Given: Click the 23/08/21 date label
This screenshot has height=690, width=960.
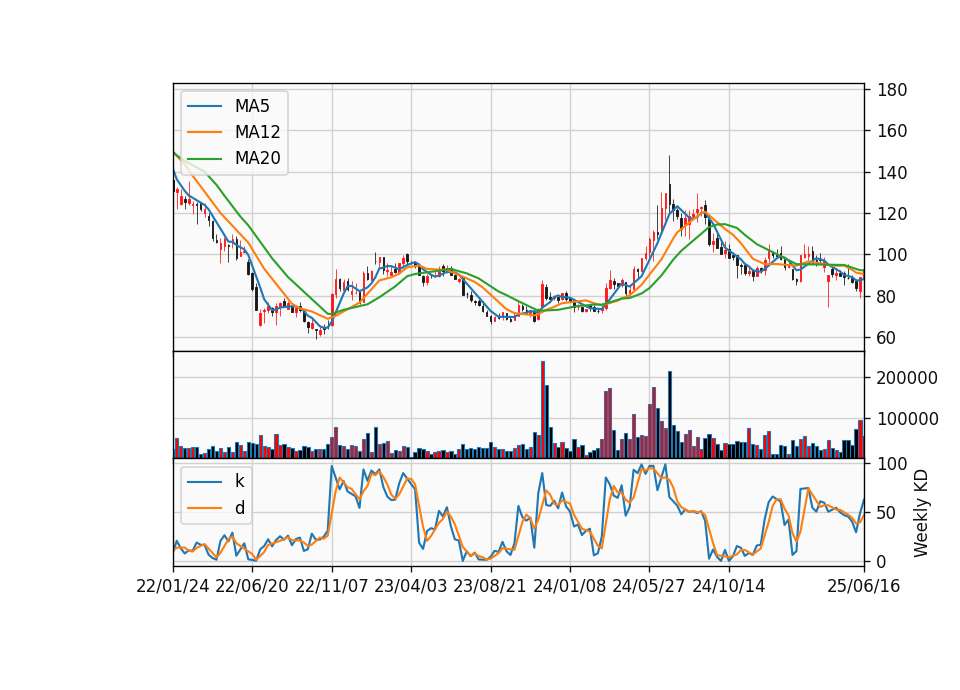Looking at the screenshot, I should pyautogui.click(x=490, y=586).
